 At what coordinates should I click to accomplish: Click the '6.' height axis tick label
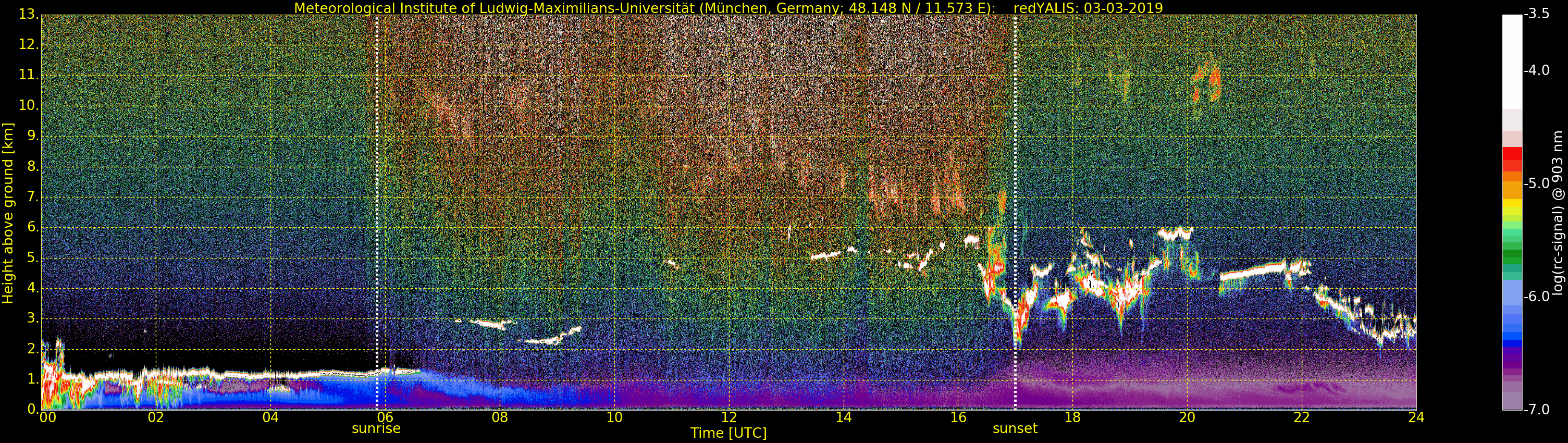33,228
